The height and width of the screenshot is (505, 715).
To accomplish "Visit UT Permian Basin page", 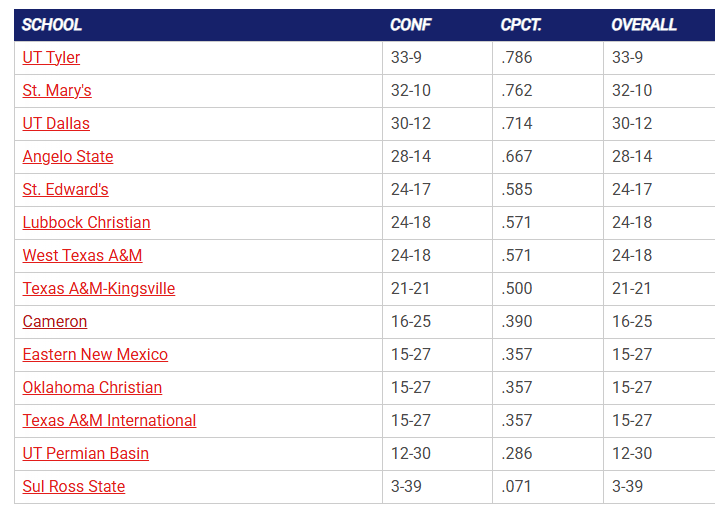I will pos(86,454).
